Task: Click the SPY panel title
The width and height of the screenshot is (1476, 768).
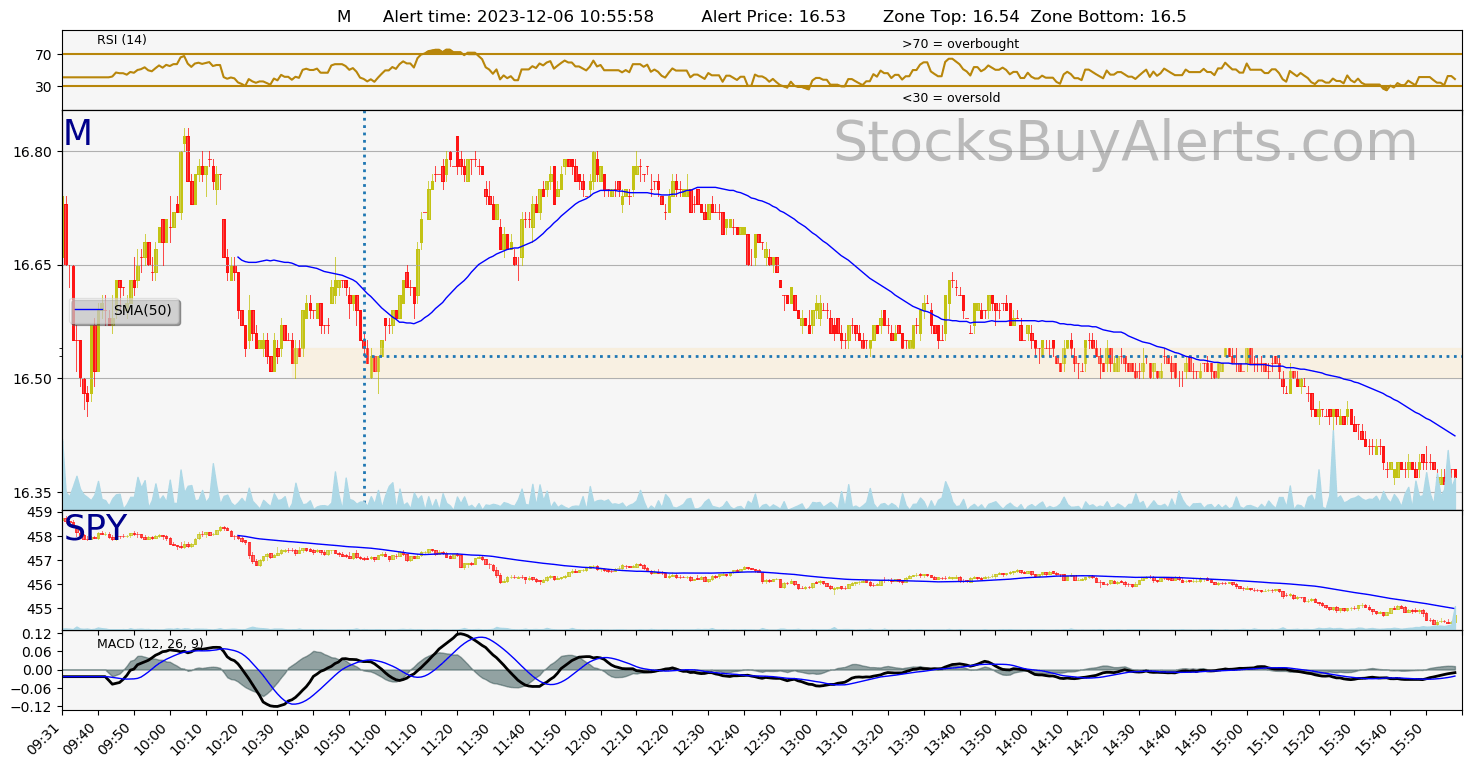Action: tap(96, 528)
